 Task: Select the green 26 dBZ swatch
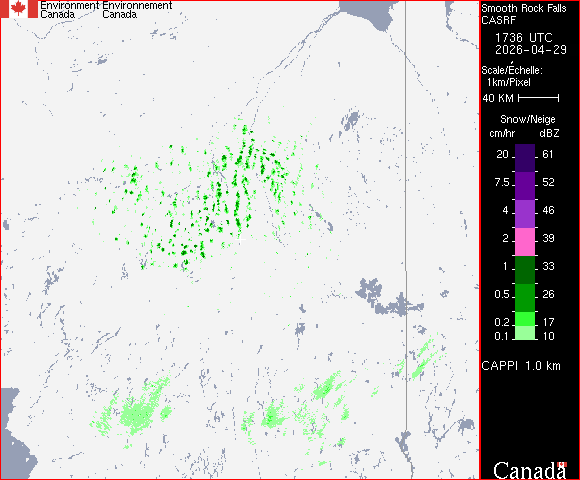[x=525, y=298]
